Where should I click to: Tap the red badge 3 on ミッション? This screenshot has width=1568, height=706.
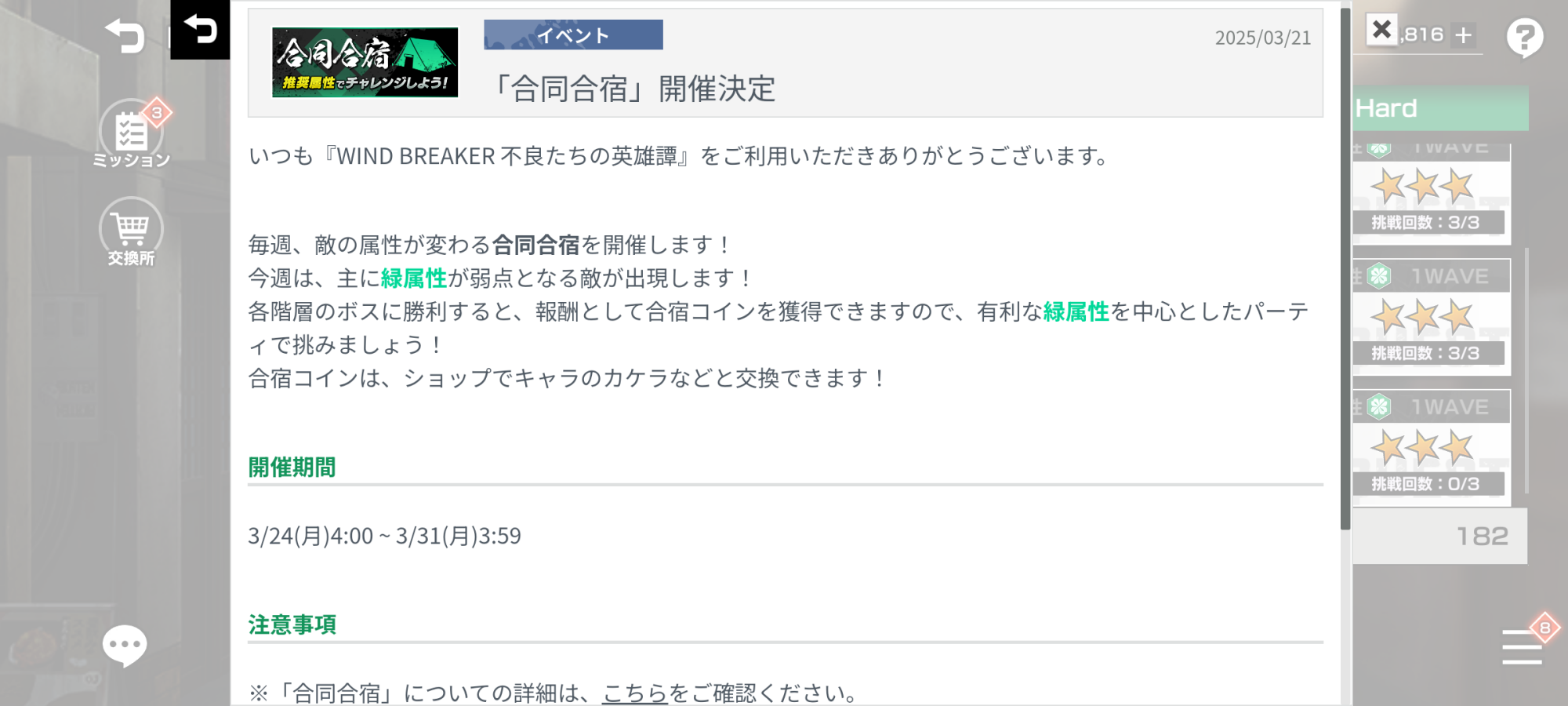pyautogui.click(x=157, y=113)
